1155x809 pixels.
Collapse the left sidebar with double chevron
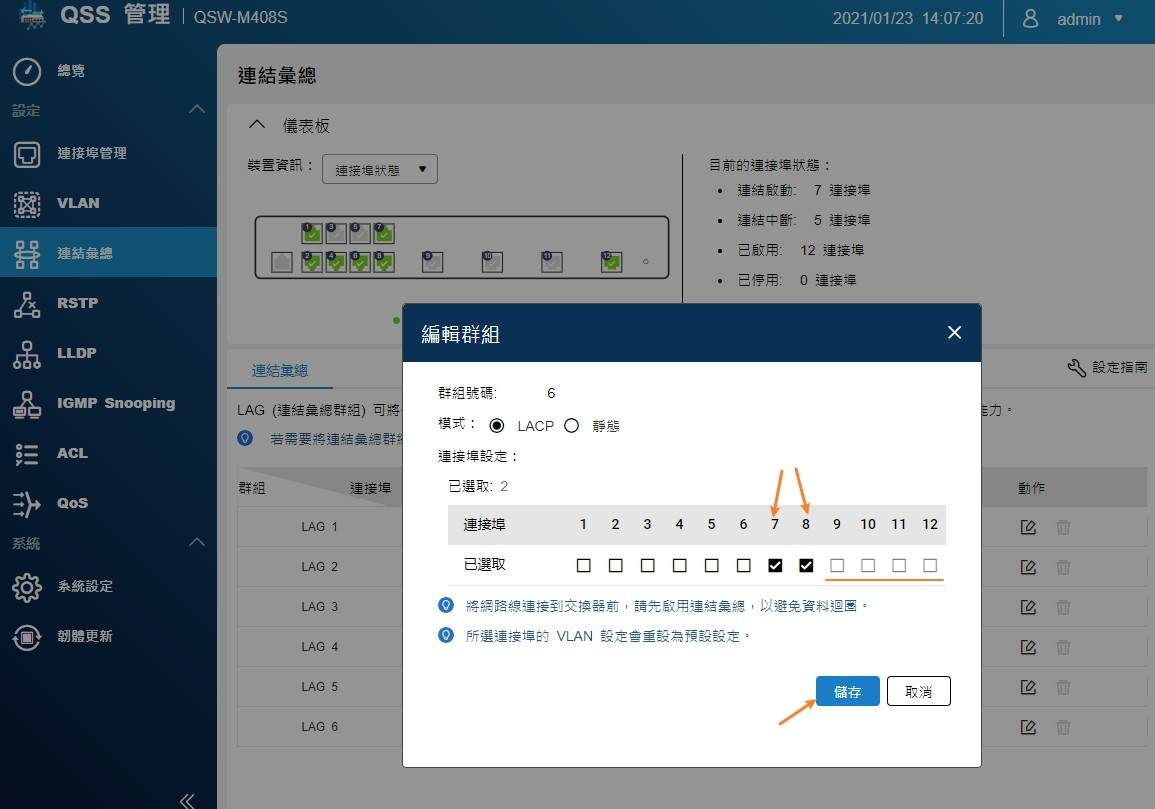186,799
